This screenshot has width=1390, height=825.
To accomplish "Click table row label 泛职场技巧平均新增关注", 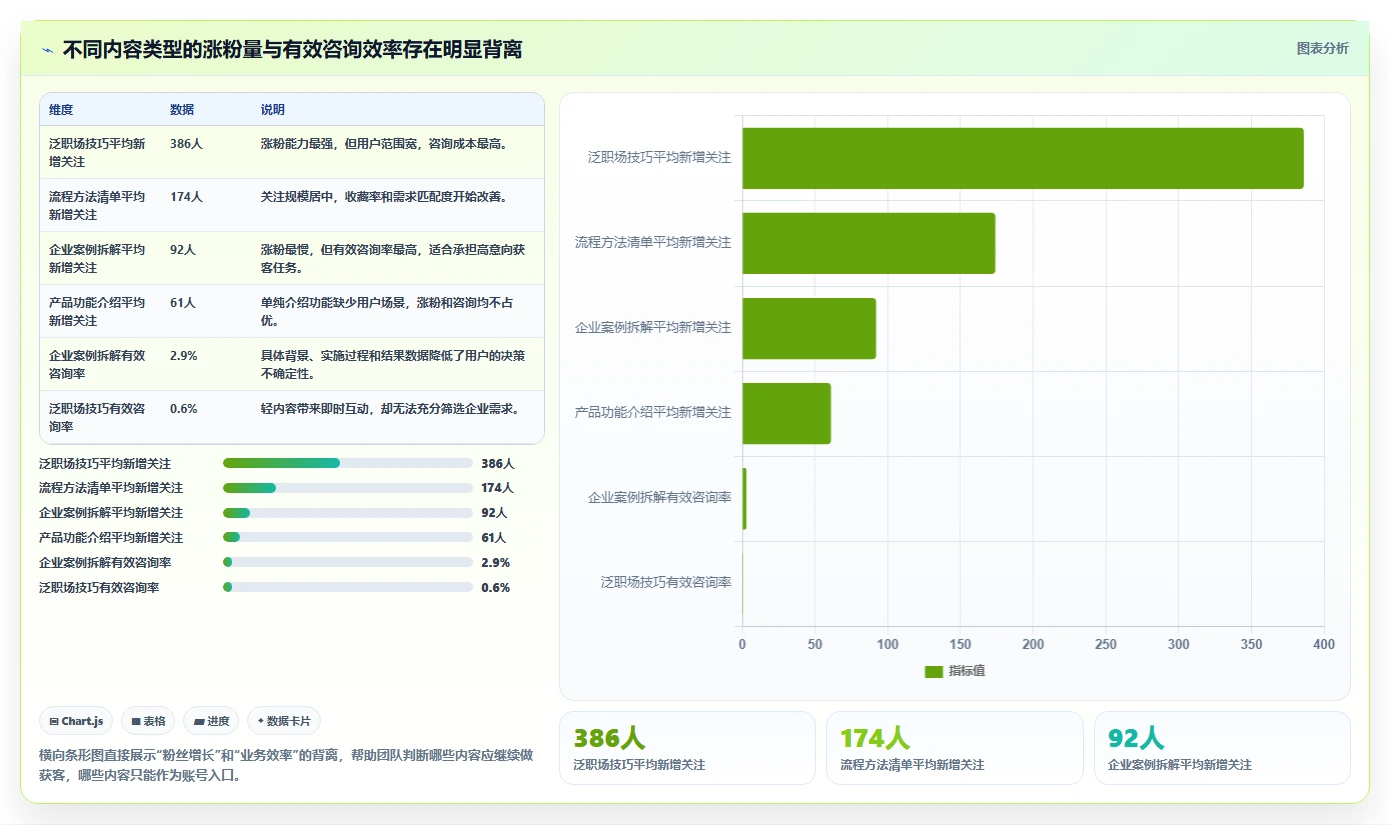I will click(x=97, y=152).
